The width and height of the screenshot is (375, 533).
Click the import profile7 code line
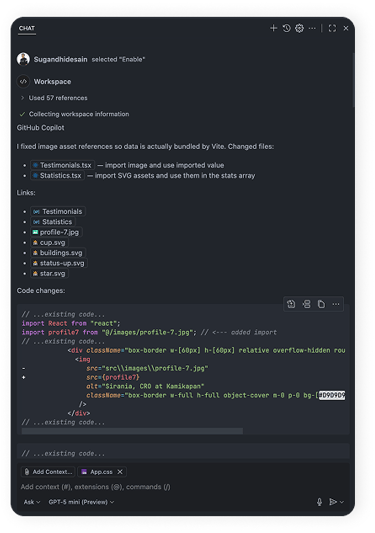click(149, 332)
